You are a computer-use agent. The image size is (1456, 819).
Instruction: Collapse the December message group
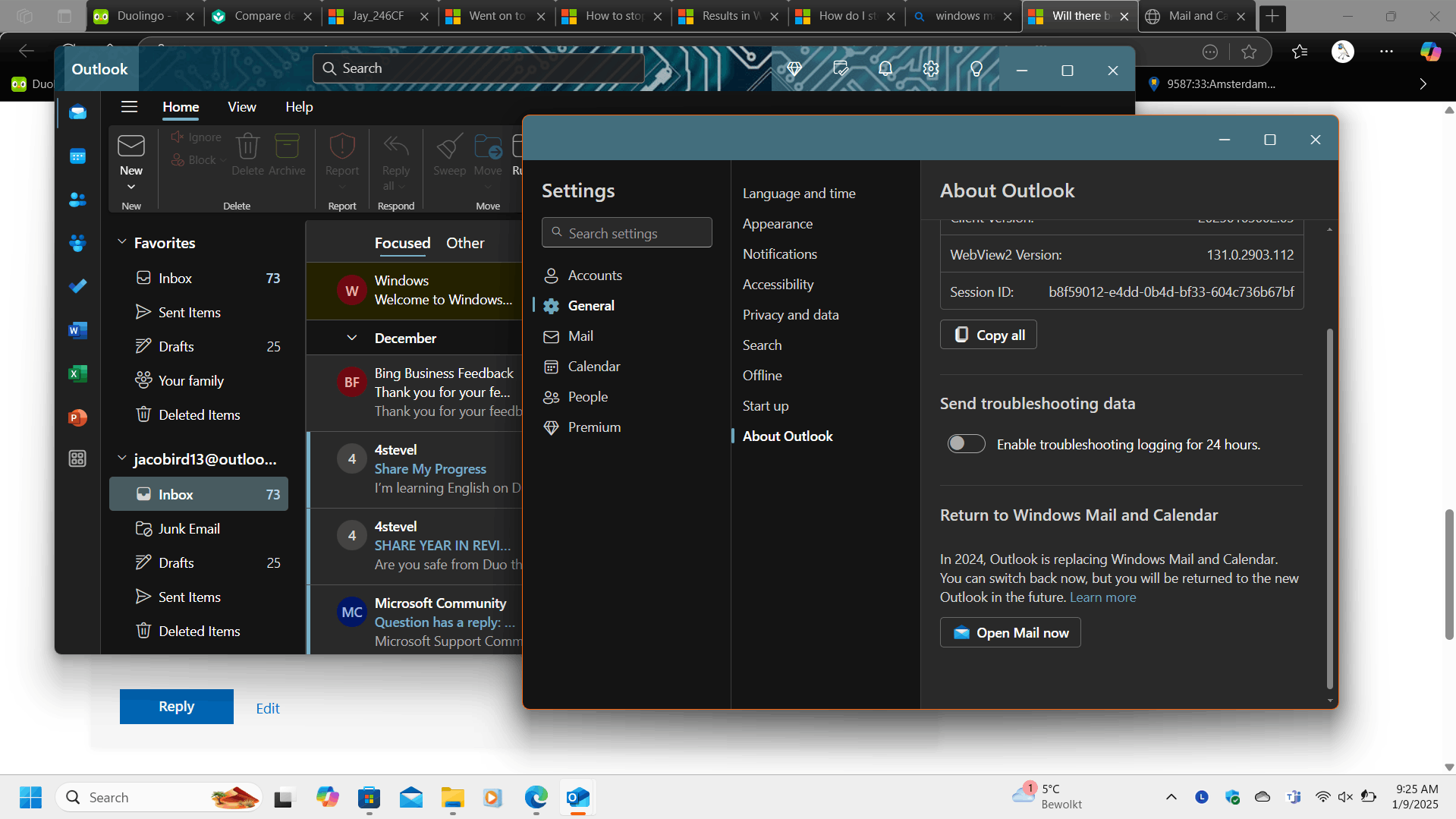pos(352,338)
